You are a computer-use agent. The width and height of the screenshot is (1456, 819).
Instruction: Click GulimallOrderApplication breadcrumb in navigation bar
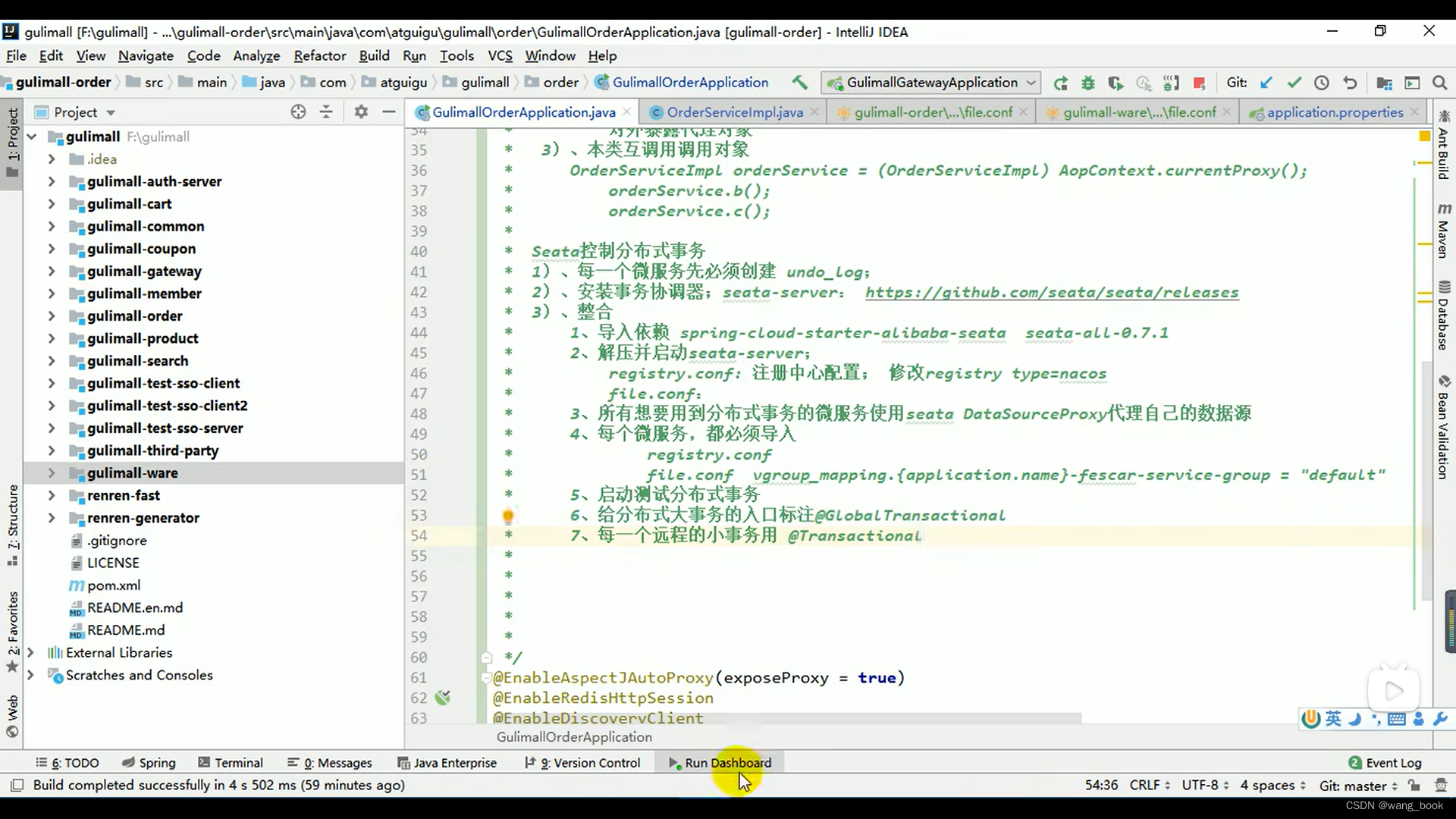tap(682, 83)
